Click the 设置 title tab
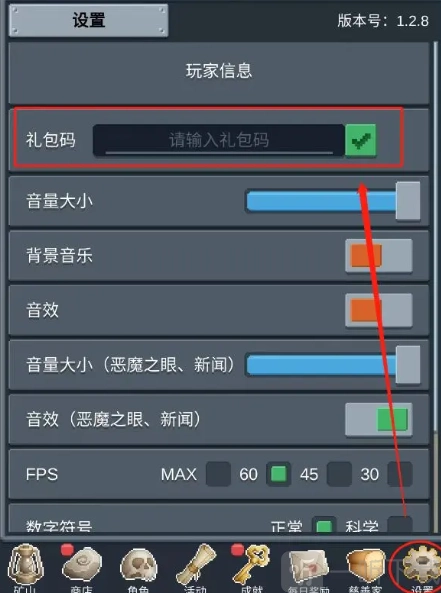The image size is (441, 593). (x=89, y=20)
